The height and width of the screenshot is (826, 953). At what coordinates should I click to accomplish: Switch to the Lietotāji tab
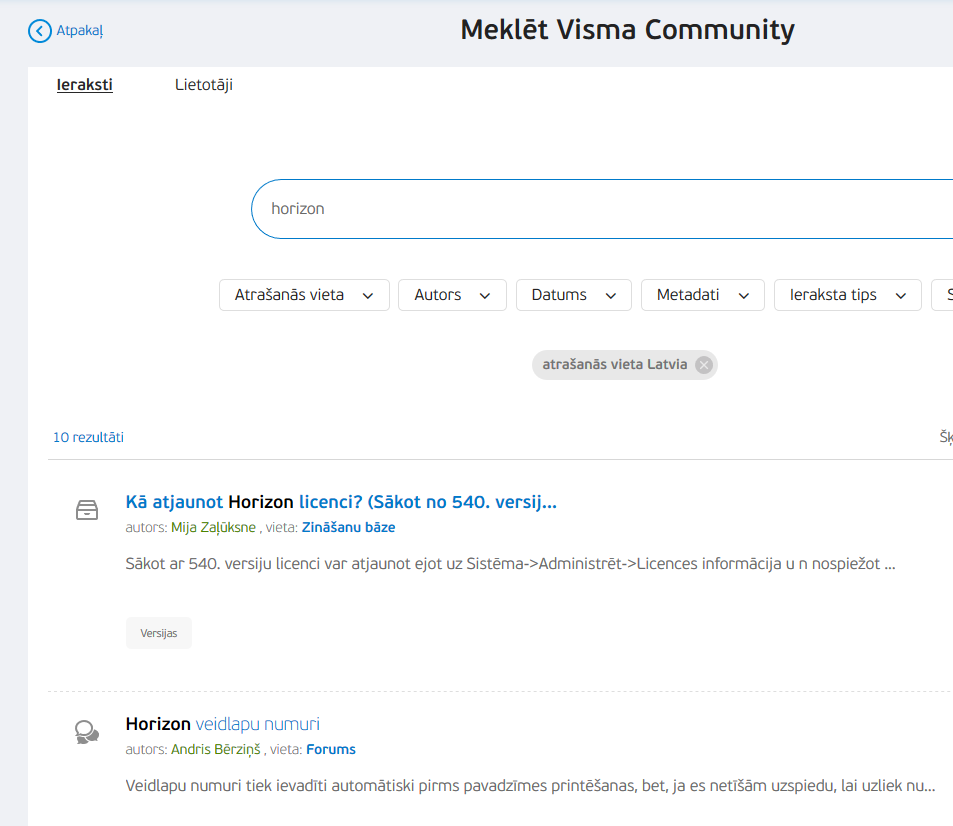point(204,84)
